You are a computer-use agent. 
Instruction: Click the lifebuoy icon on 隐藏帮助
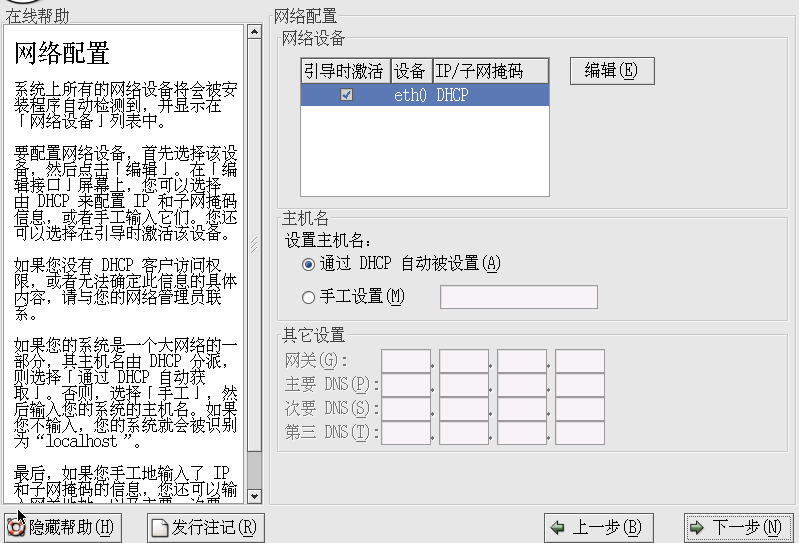point(16,527)
